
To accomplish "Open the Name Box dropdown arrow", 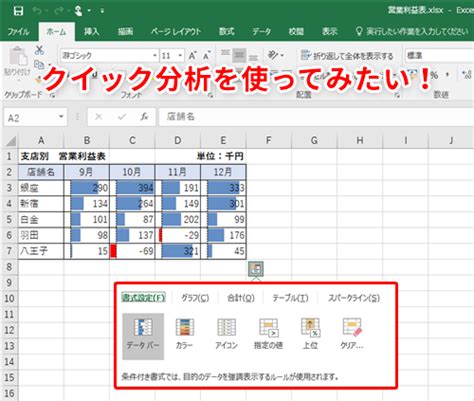I will [x=61, y=117].
